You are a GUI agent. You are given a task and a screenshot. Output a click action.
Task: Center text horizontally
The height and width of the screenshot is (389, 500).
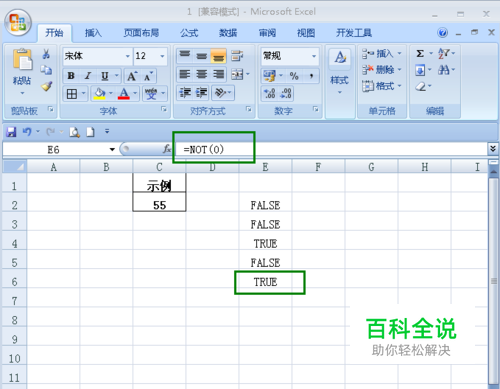coord(201,74)
